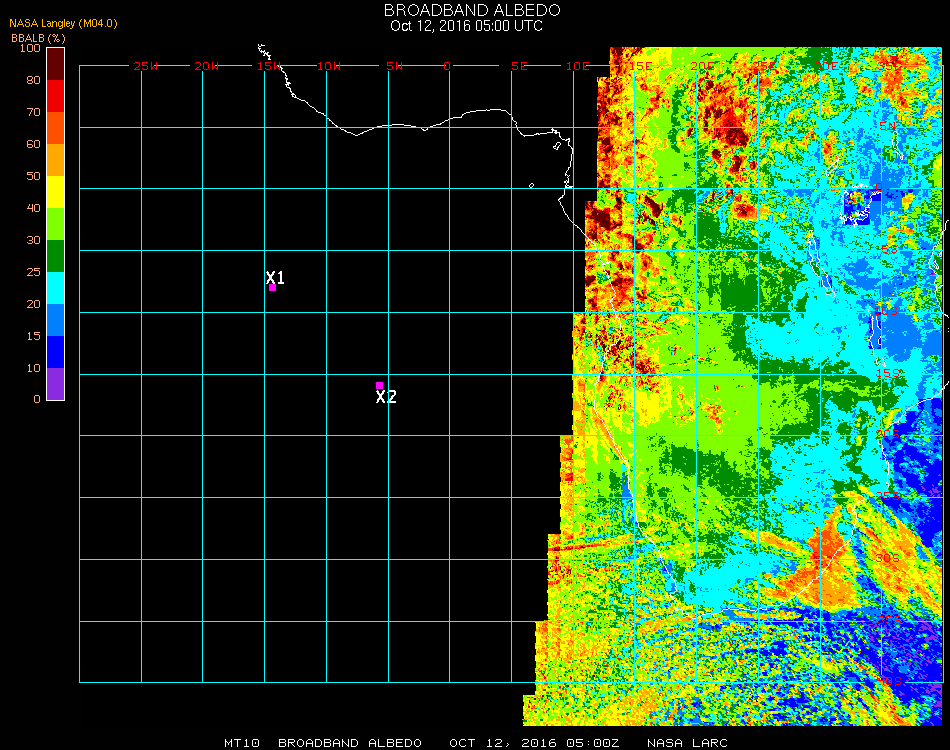
Task: Click the cyan 20-25 colorbar swatch
Action: click(x=56, y=288)
